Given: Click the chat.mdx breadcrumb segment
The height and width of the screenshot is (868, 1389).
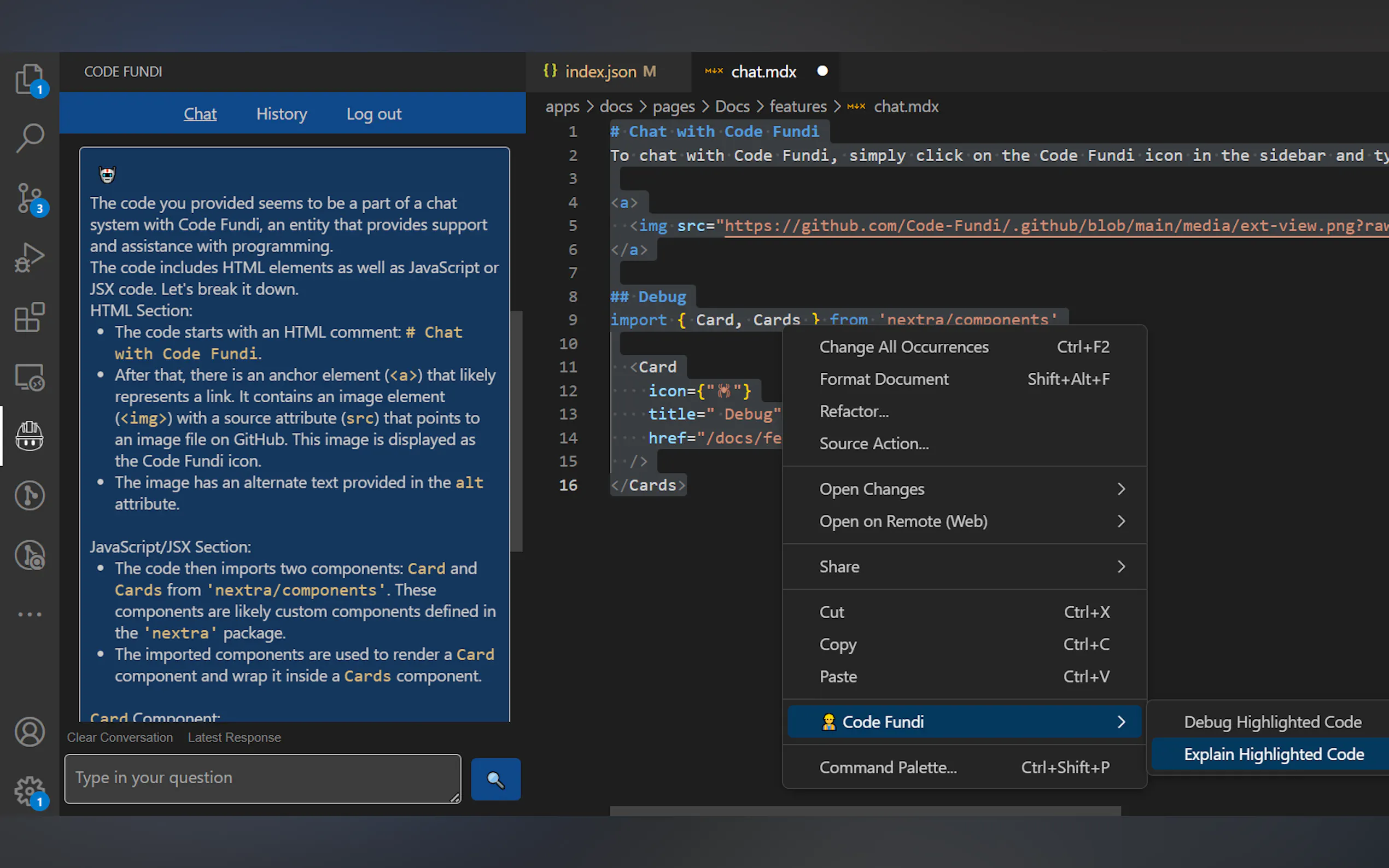Looking at the screenshot, I should [906, 107].
